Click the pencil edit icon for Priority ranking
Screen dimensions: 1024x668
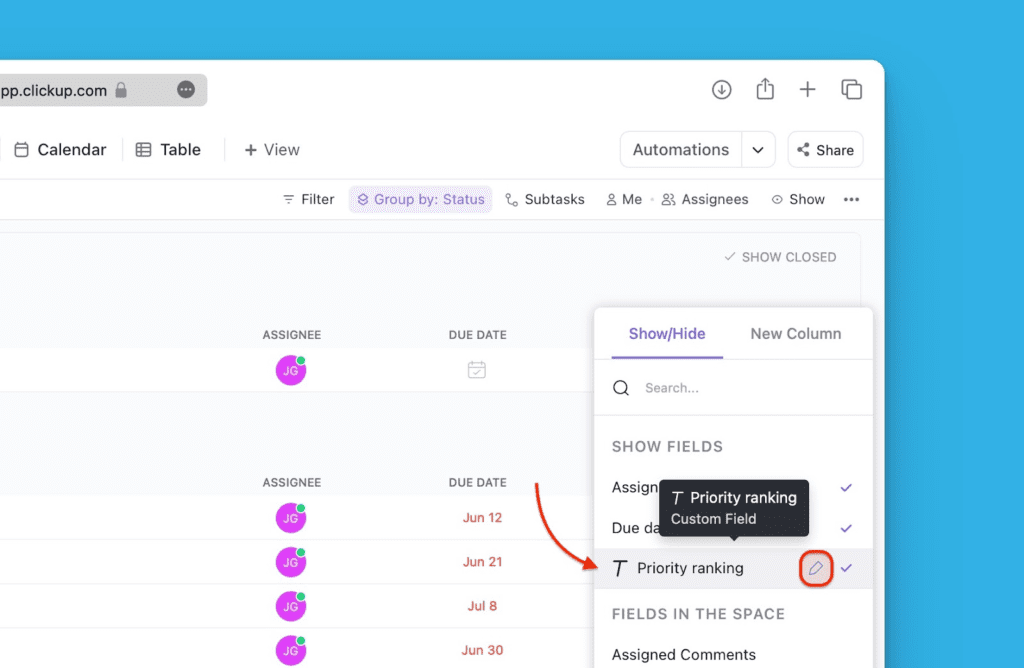816,568
